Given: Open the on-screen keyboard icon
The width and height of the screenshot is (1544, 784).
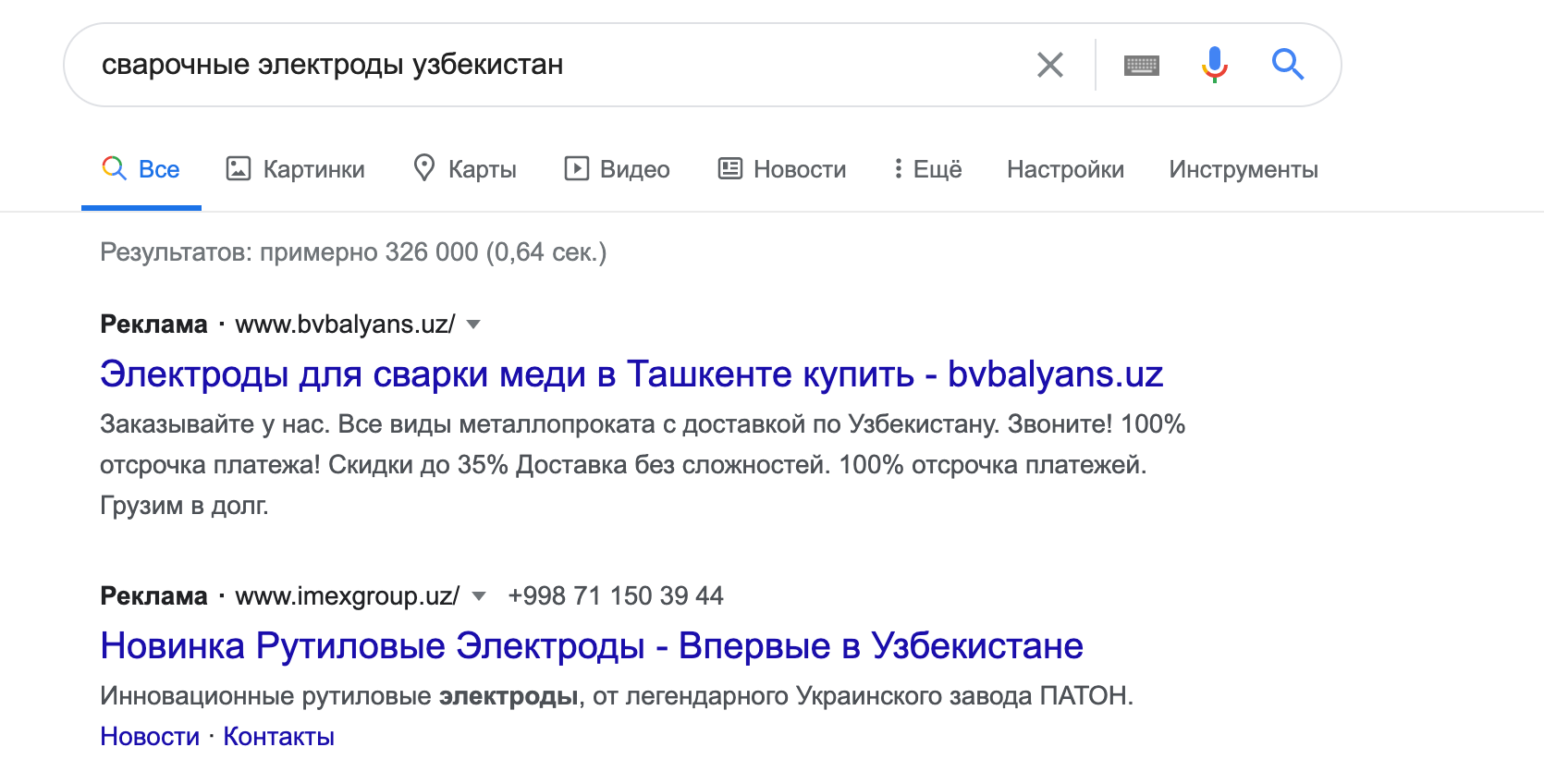Looking at the screenshot, I should (1141, 65).
